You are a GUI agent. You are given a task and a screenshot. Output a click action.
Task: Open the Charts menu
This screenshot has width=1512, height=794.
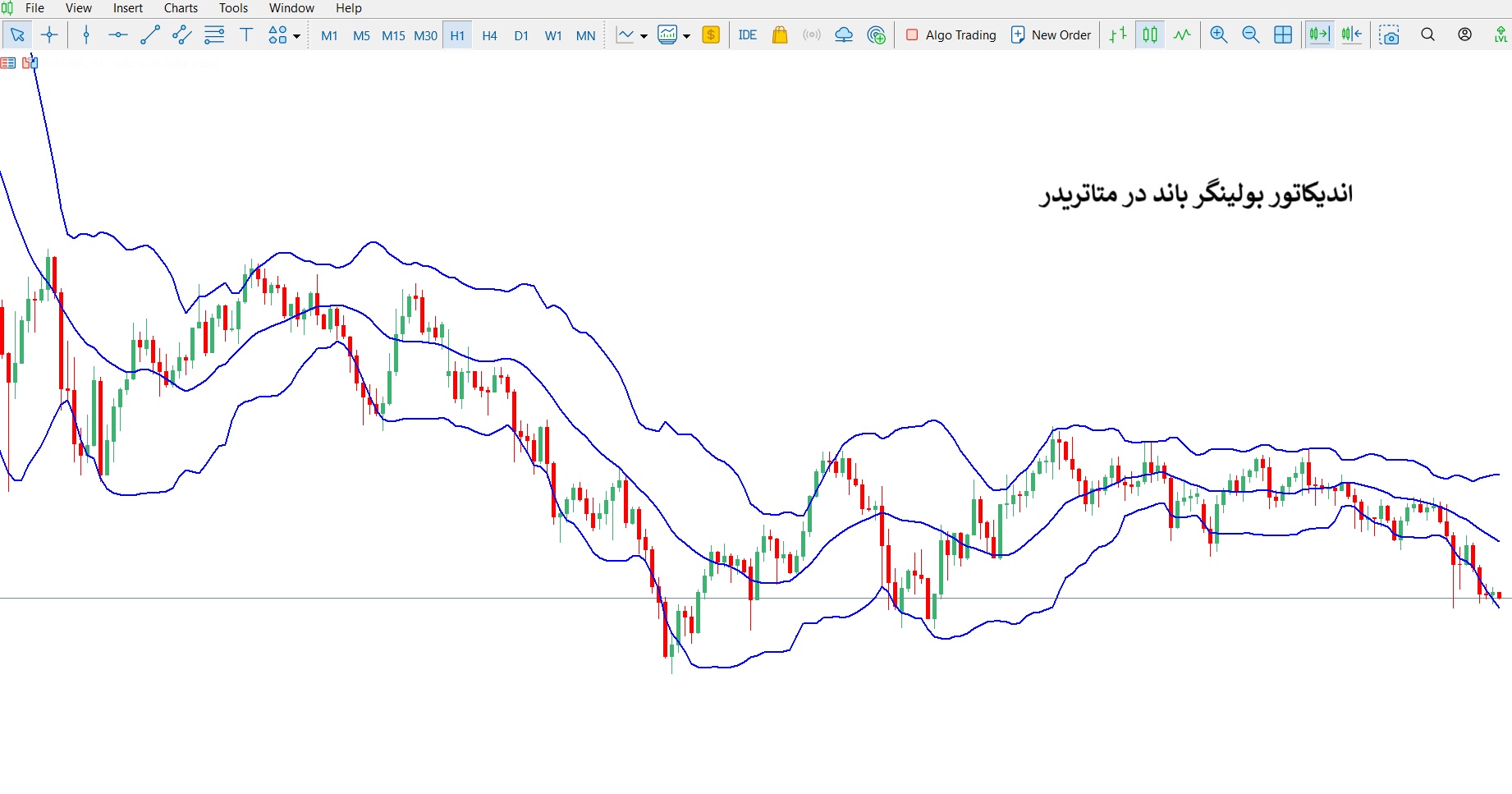[181, 8]
